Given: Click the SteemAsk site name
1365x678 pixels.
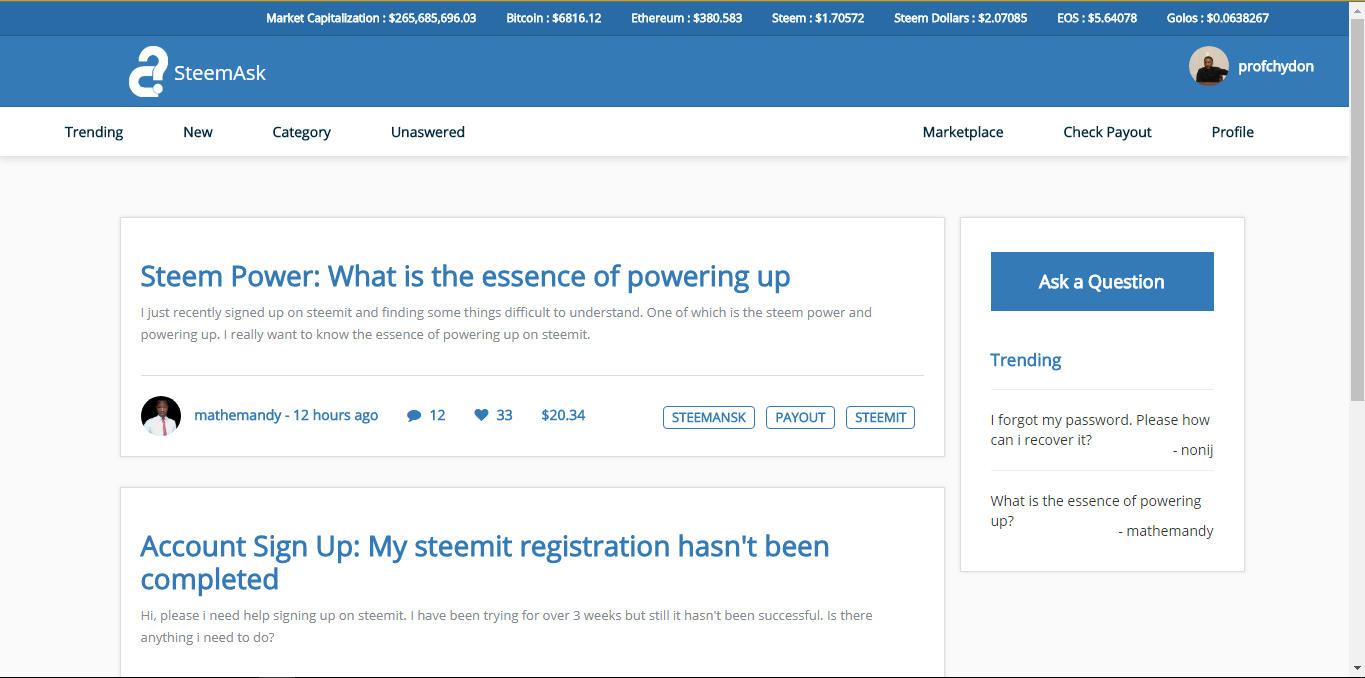Looking at the screenshot, I should [220, 73].
